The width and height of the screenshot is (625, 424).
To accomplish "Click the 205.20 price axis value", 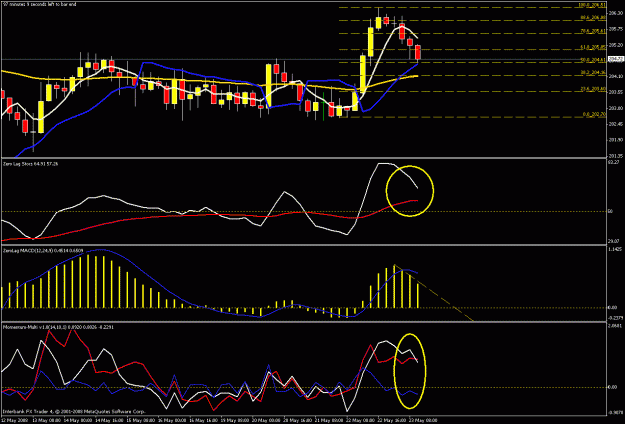I will [x=615, y=45].
